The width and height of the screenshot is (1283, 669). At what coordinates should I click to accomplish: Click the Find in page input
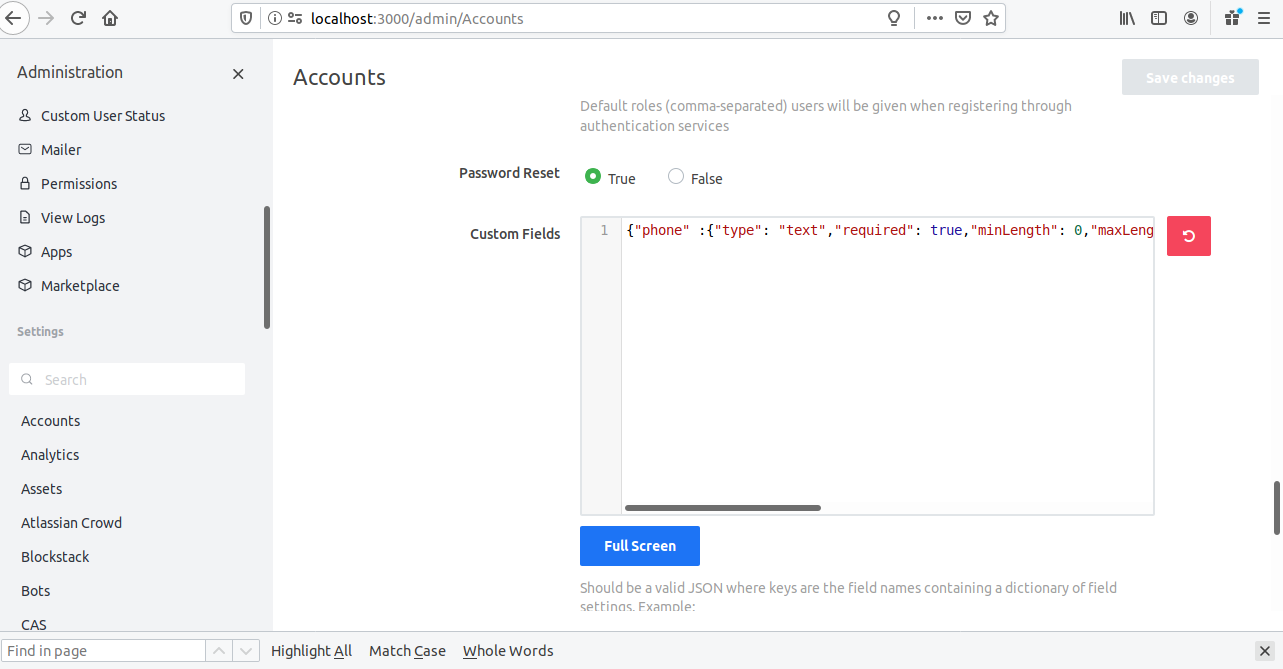103,651
